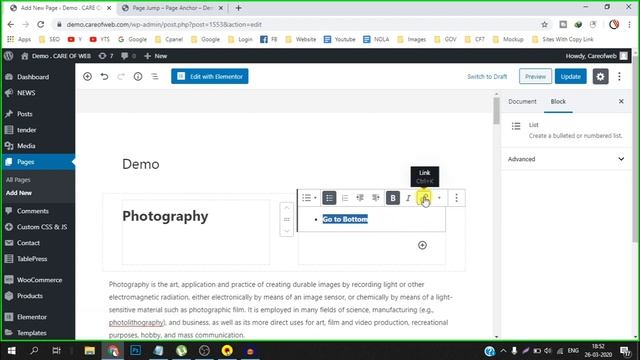Visit Demo . CARE OF WEB site link
The width and height of the screenshot is (640, 360).
(x=56, y=56)
